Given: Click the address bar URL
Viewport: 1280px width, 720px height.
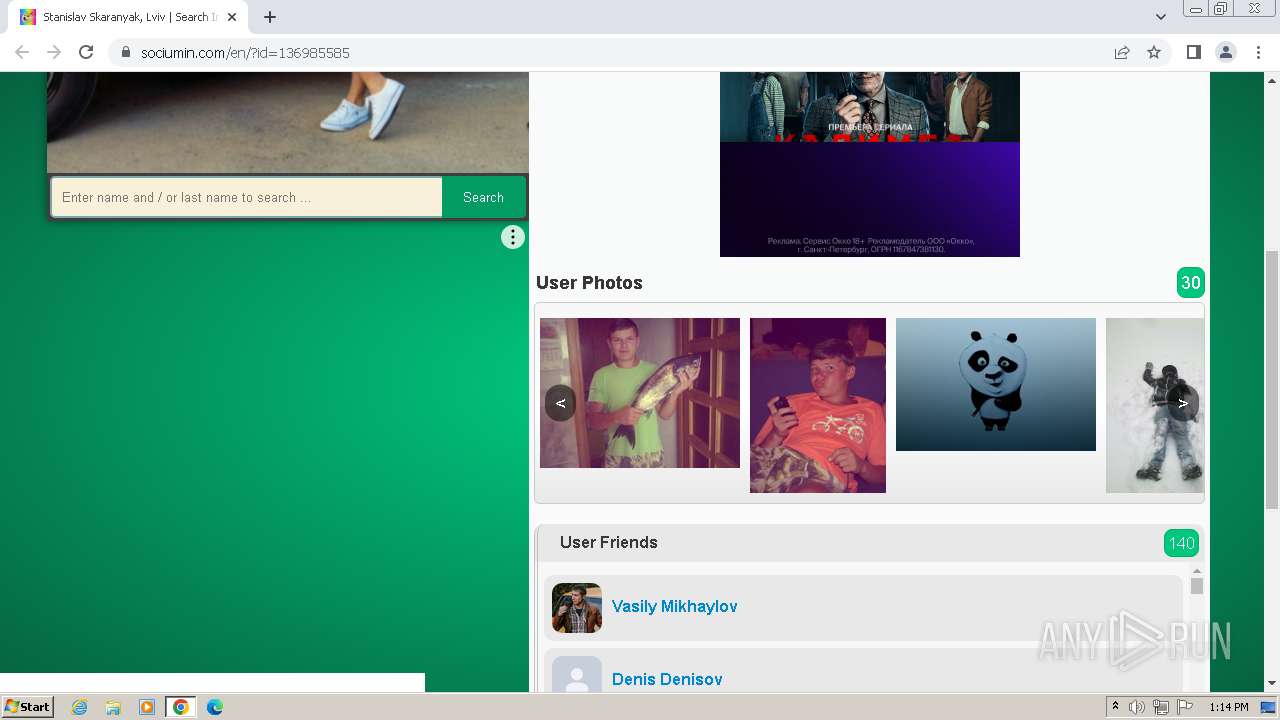Looking at the screenshot, I should coord(245,52).
